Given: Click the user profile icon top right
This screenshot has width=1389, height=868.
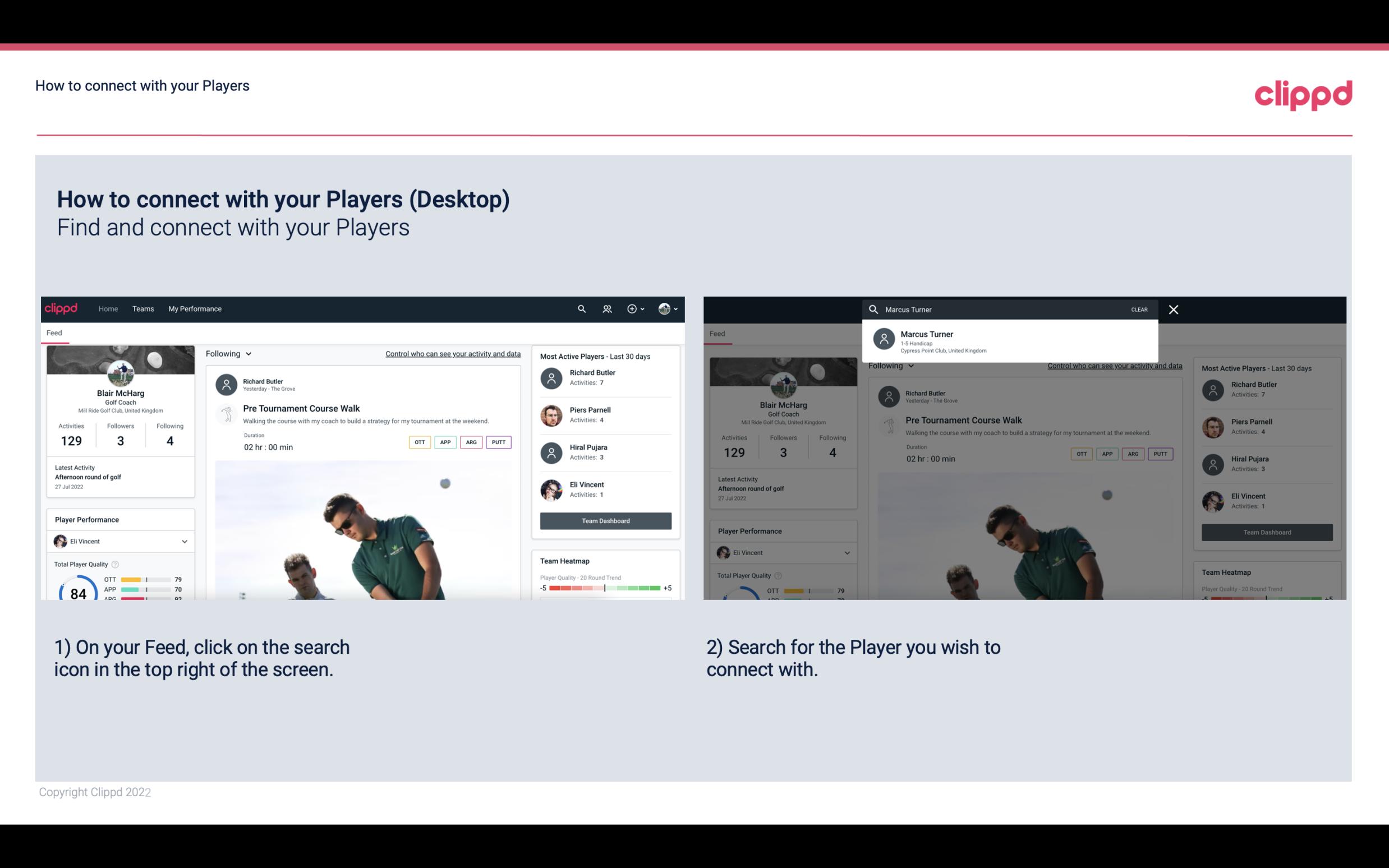Looking at the screenshot, I should [665, 309].
